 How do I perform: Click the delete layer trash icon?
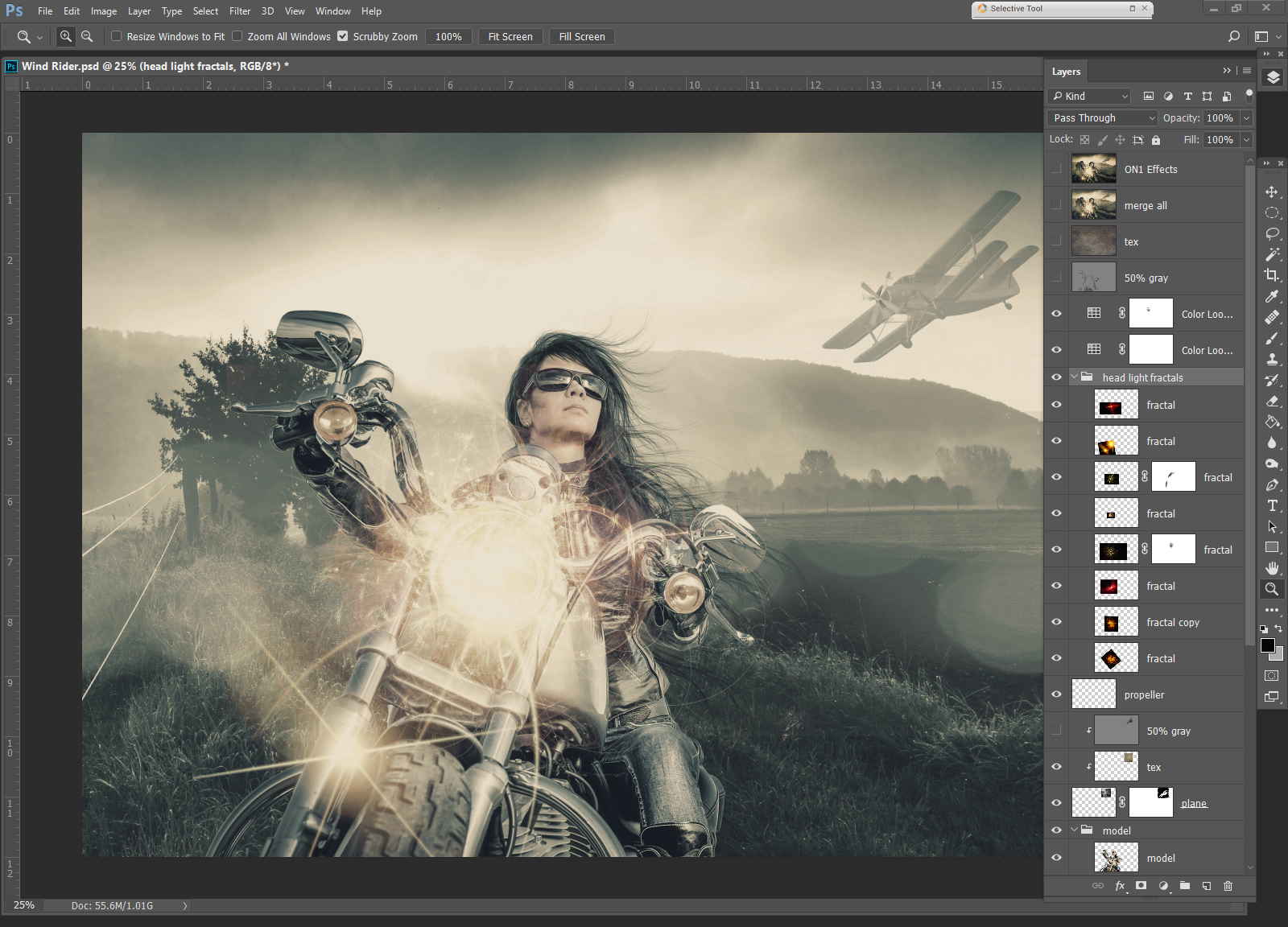pyautogui.click(x=1228, y=886)
